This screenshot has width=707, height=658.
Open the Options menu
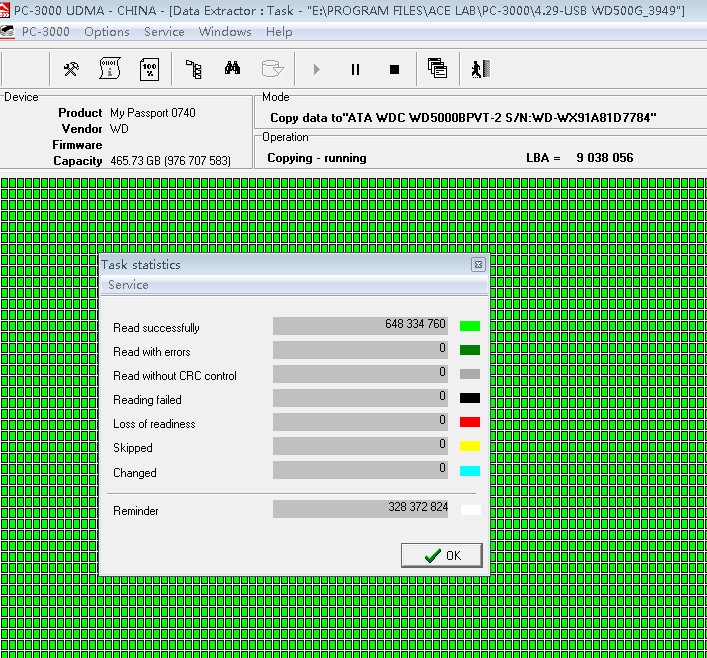click(107, 31)
